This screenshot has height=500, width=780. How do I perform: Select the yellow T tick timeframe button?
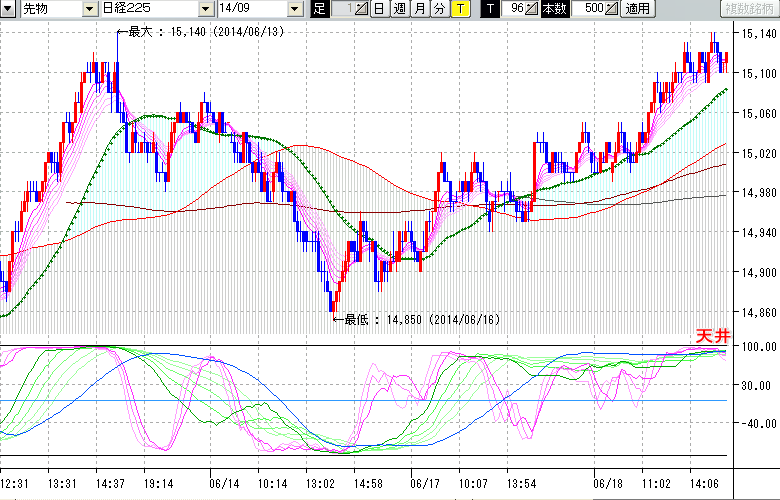click(x=459, y=9)
